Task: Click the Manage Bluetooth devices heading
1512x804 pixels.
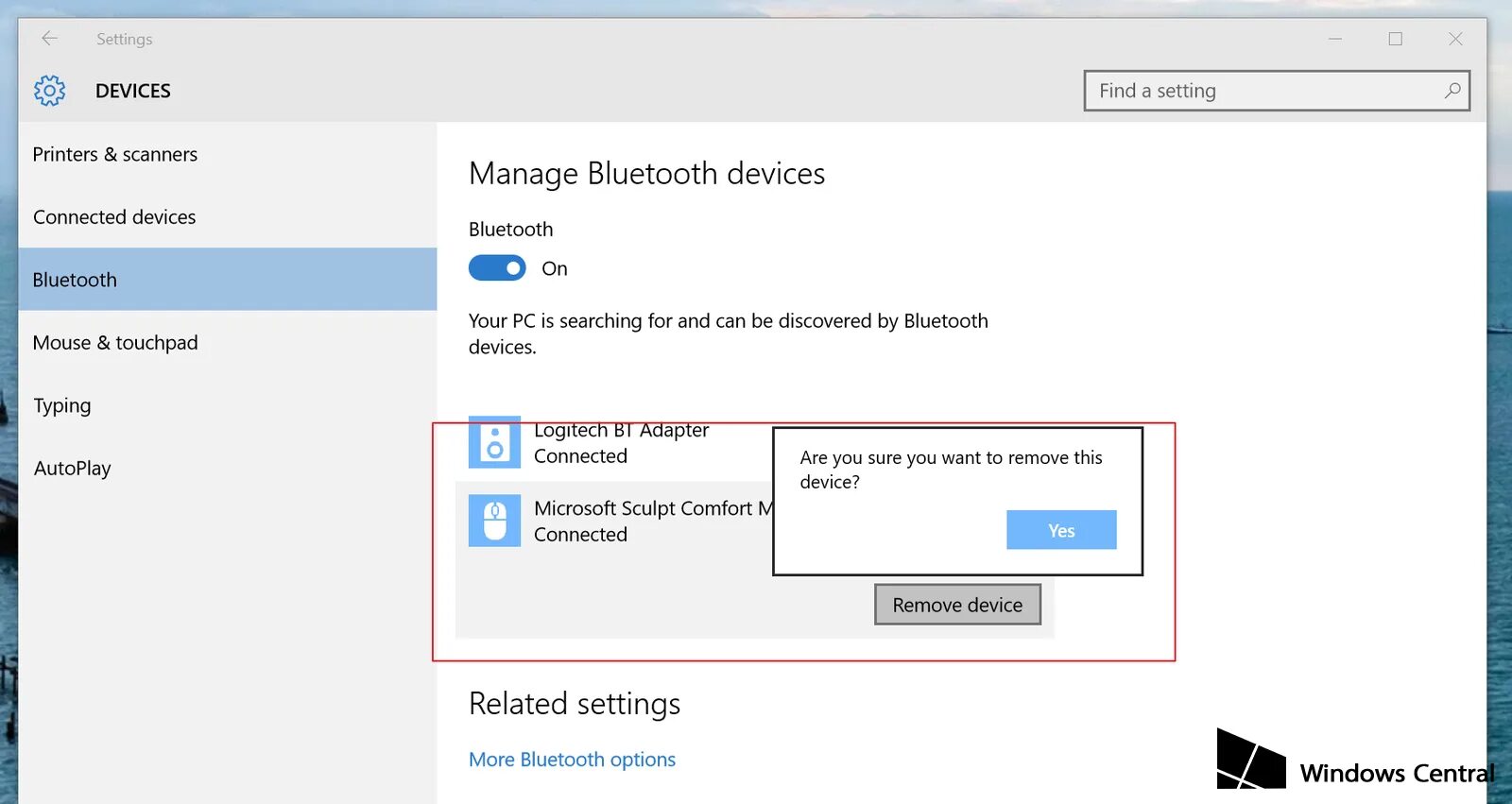Action: point(646,174)
